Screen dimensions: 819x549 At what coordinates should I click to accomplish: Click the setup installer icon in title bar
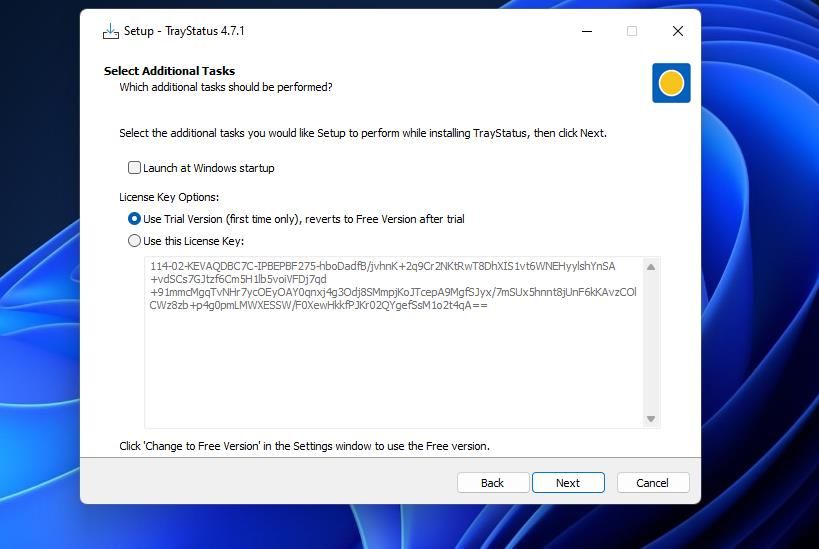pos(111,31)
